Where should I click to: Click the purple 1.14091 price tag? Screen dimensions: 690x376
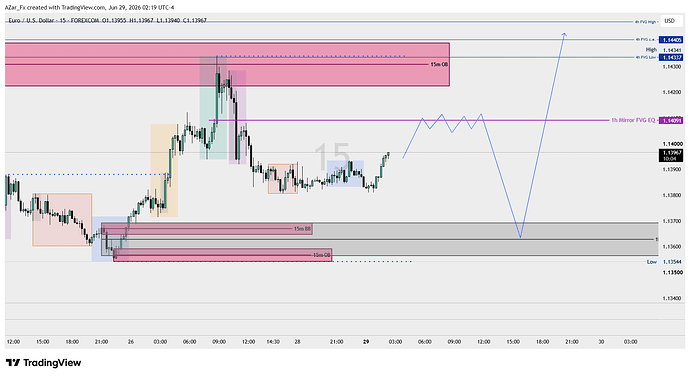click(671, 120)
